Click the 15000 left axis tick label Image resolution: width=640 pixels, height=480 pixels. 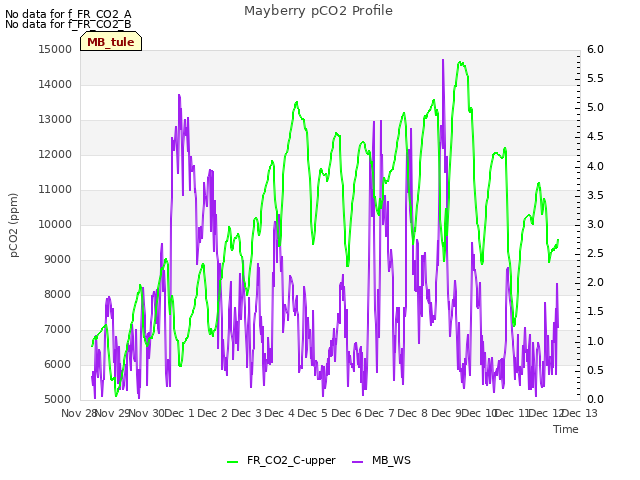[x=55, y=49]
